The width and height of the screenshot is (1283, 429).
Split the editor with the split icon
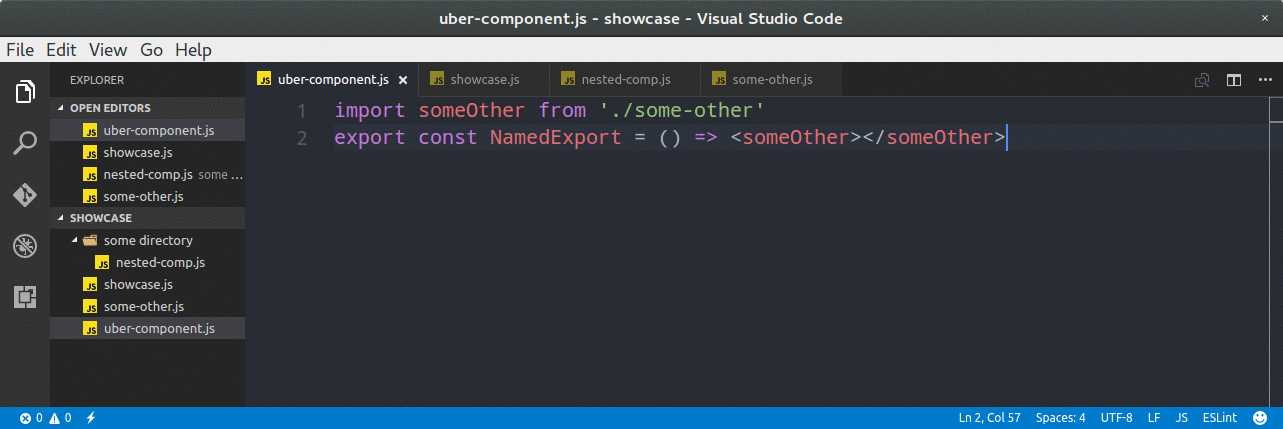(1234, 80)
